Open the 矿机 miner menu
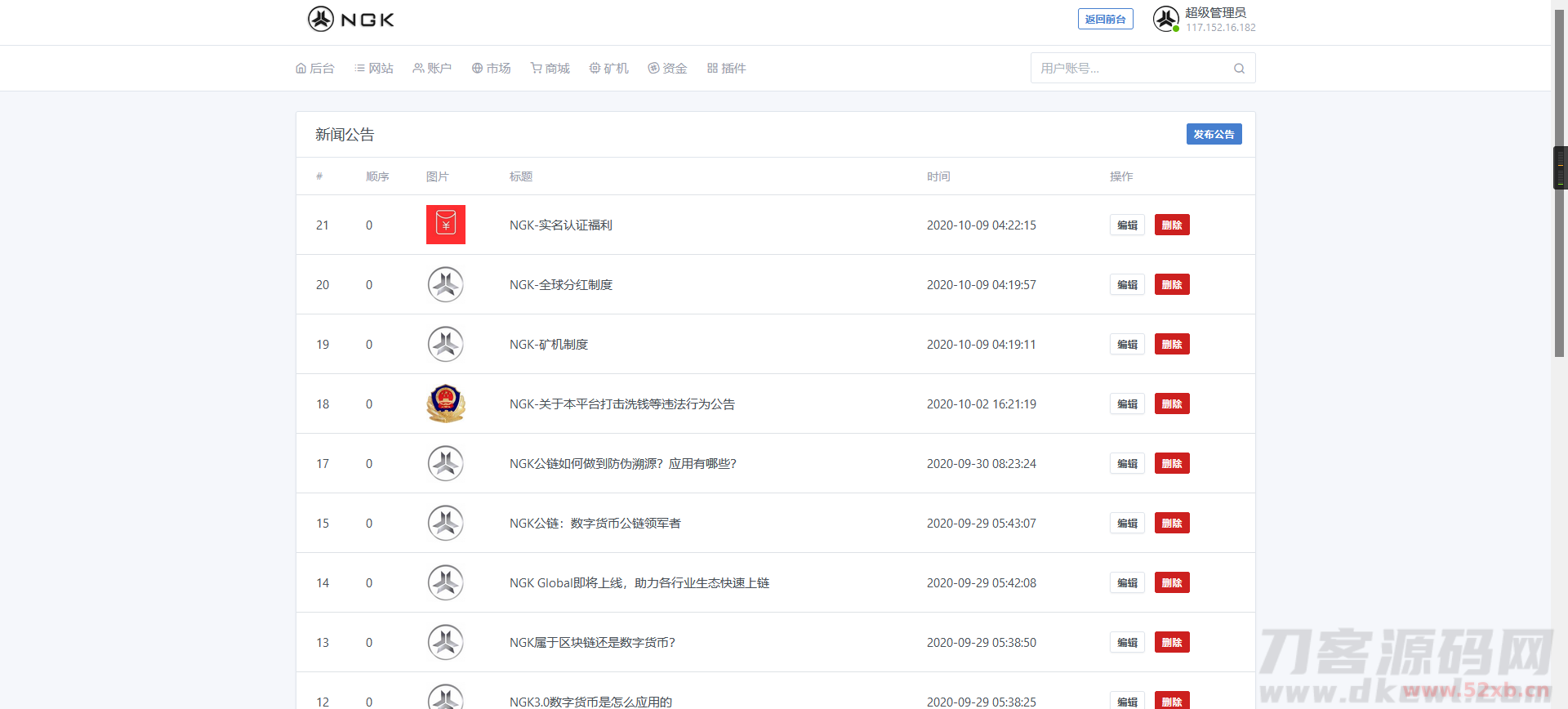The height and width of the screenshot is (709, 1568). pos(609,69)
